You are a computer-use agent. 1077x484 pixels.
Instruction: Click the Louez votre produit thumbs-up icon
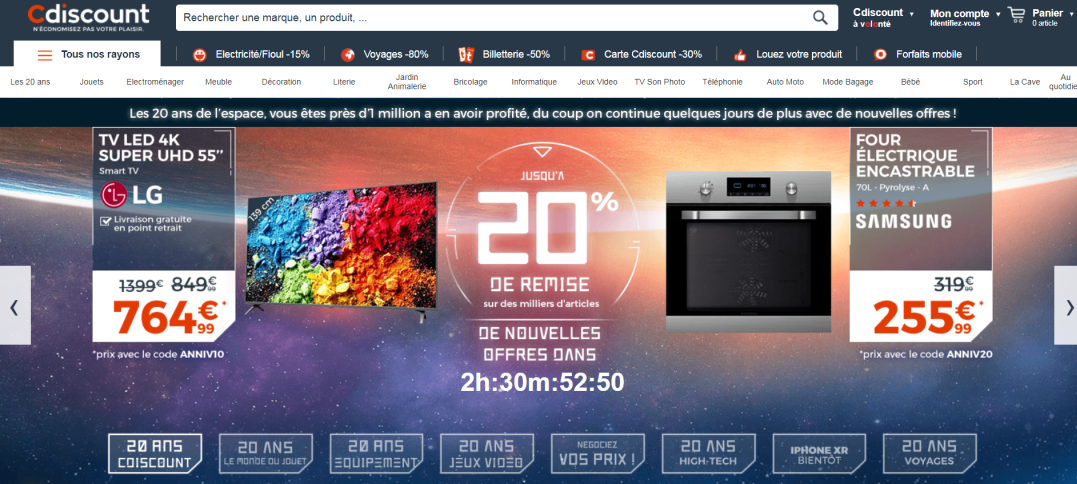[740, 55]
